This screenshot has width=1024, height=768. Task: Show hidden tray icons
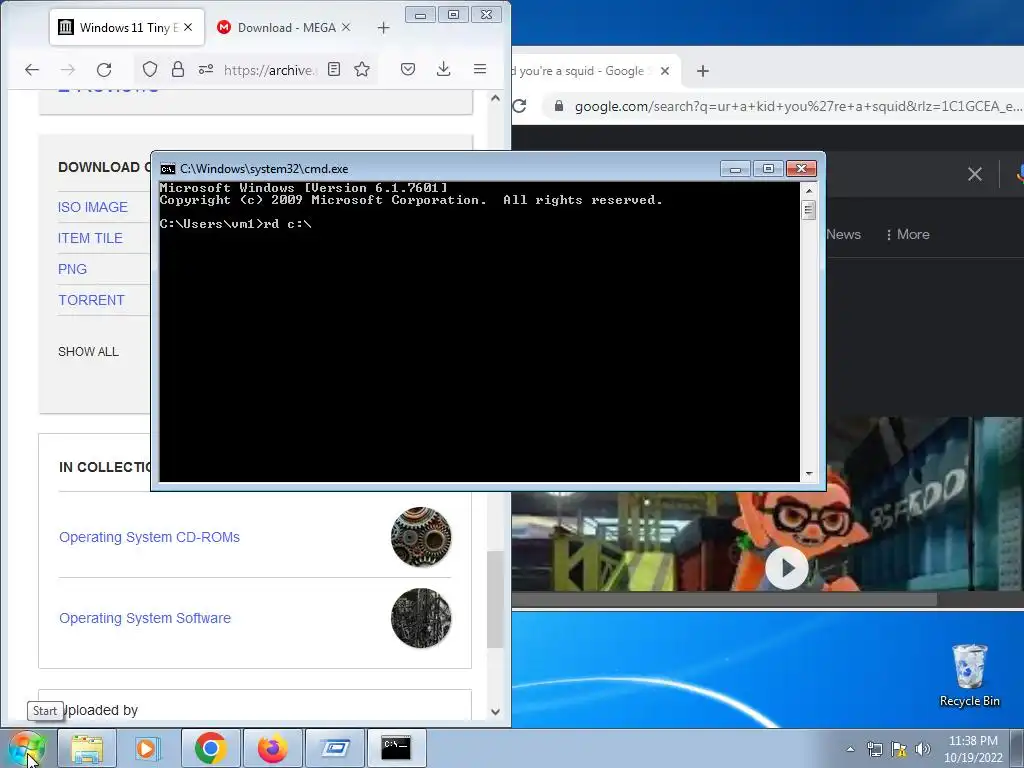coord(850,749)
